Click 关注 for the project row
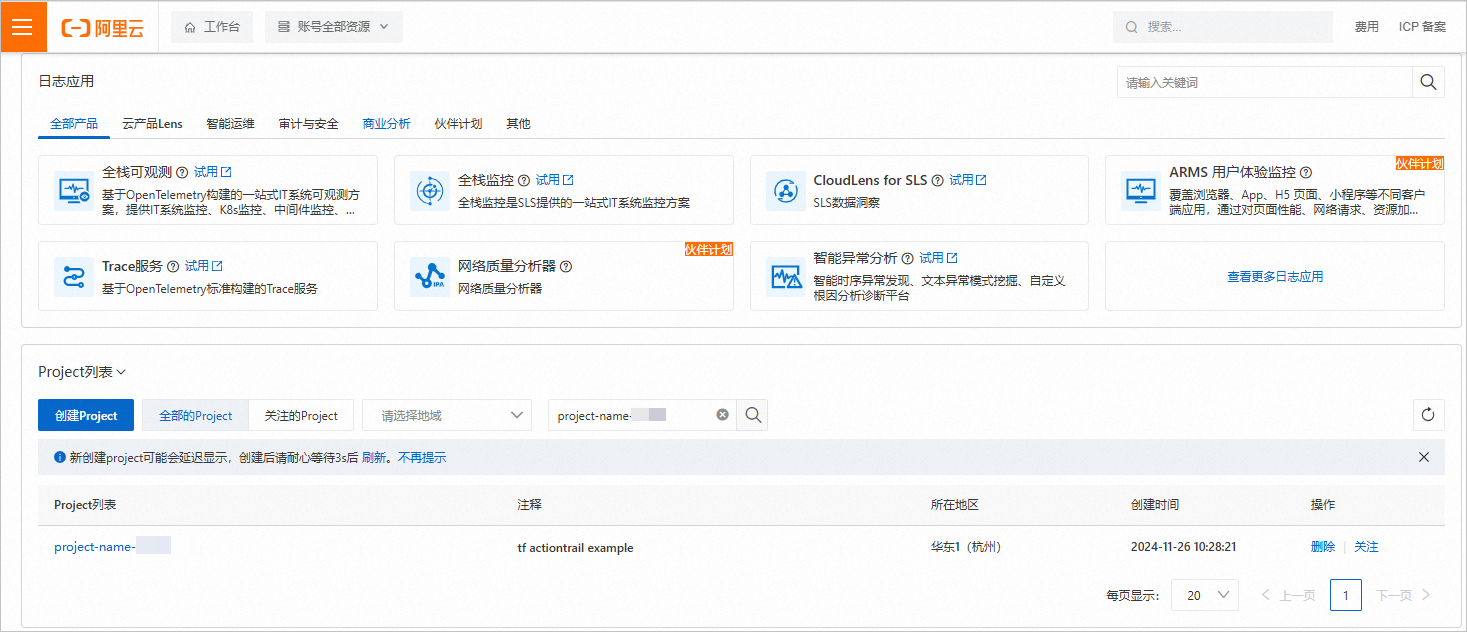1467x632 pixels. [1366, 547]
